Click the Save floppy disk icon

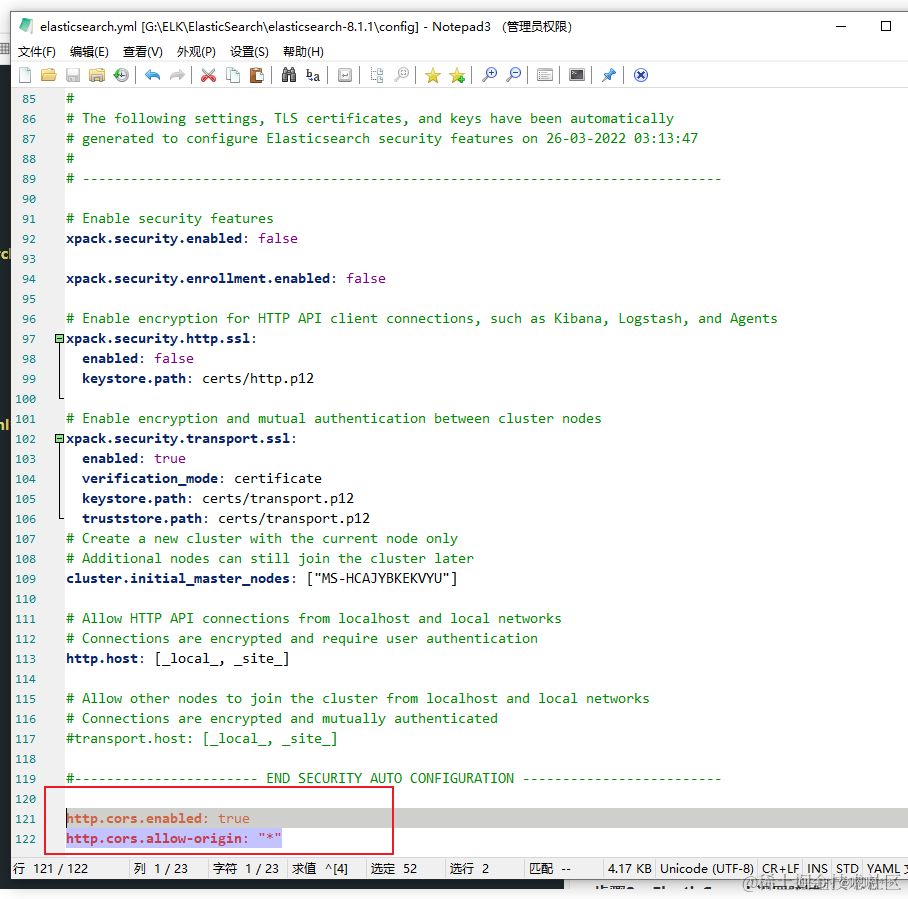[x=72, y=75]
